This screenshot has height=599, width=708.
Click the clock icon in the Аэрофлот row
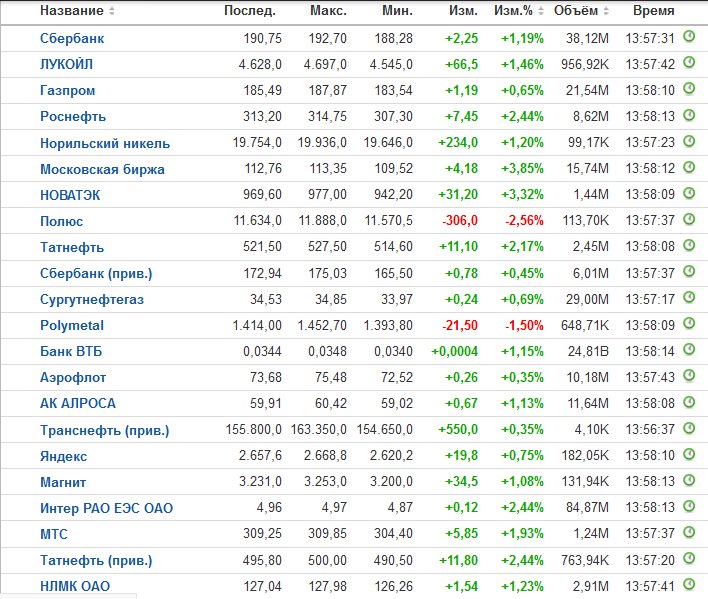tap(689, 376)
